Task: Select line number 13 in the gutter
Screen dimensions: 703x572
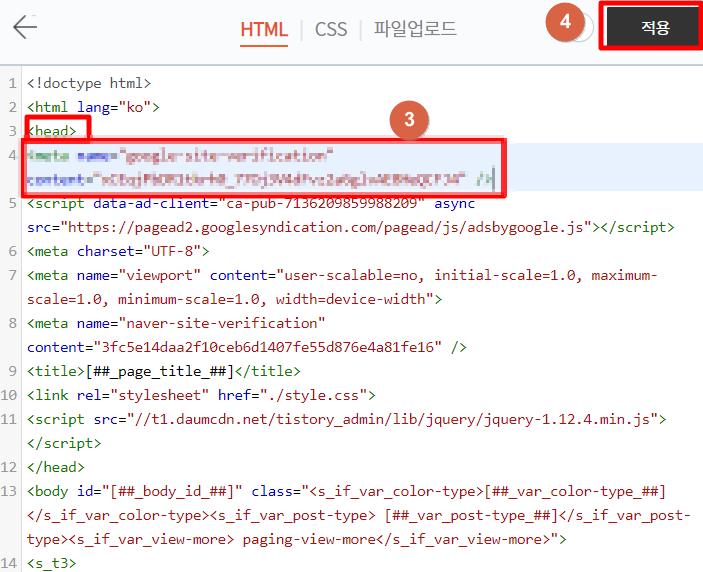Action: point(9,492)
